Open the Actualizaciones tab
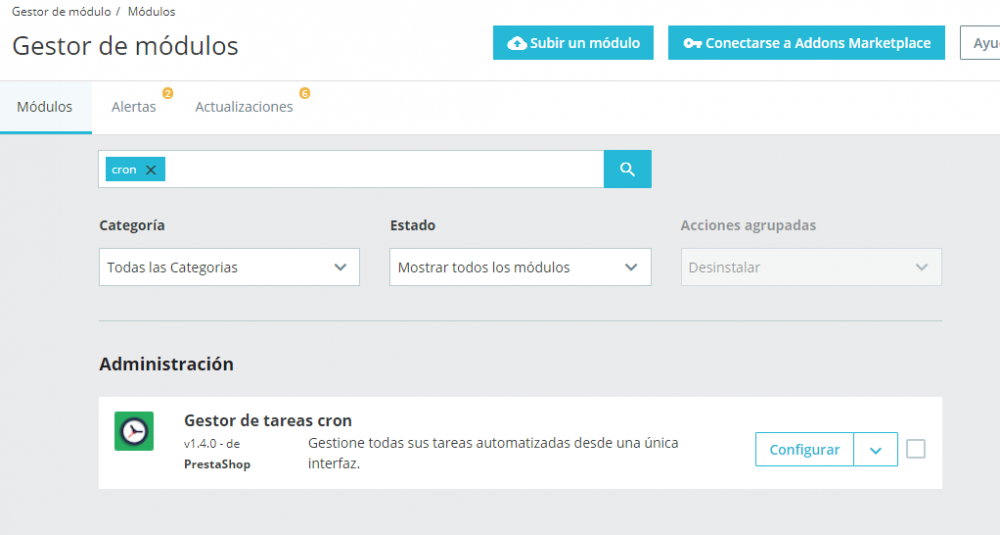This screenshot has height=535, width=1000. click(x=244, y=107)
